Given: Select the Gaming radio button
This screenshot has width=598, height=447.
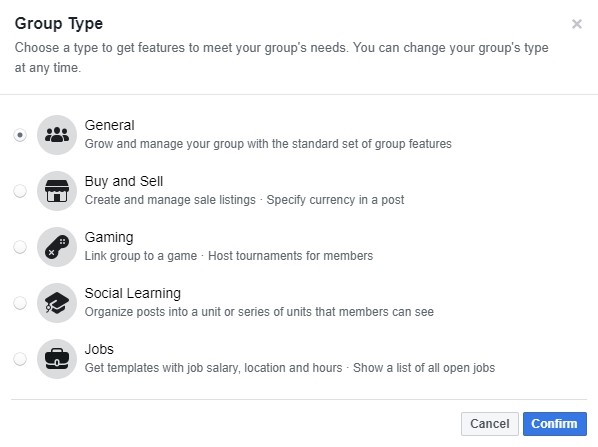Looking at the screenshot, I should click(20, 247).
